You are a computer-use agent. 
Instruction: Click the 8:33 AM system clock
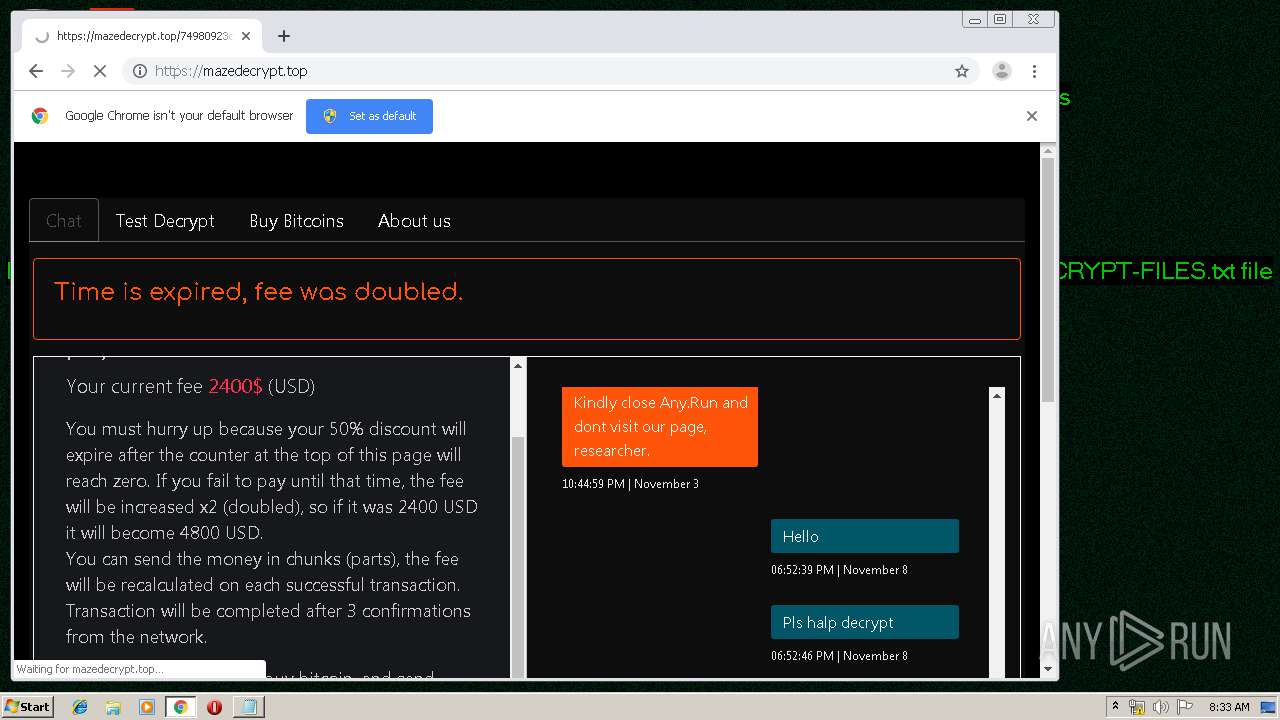1229,707
